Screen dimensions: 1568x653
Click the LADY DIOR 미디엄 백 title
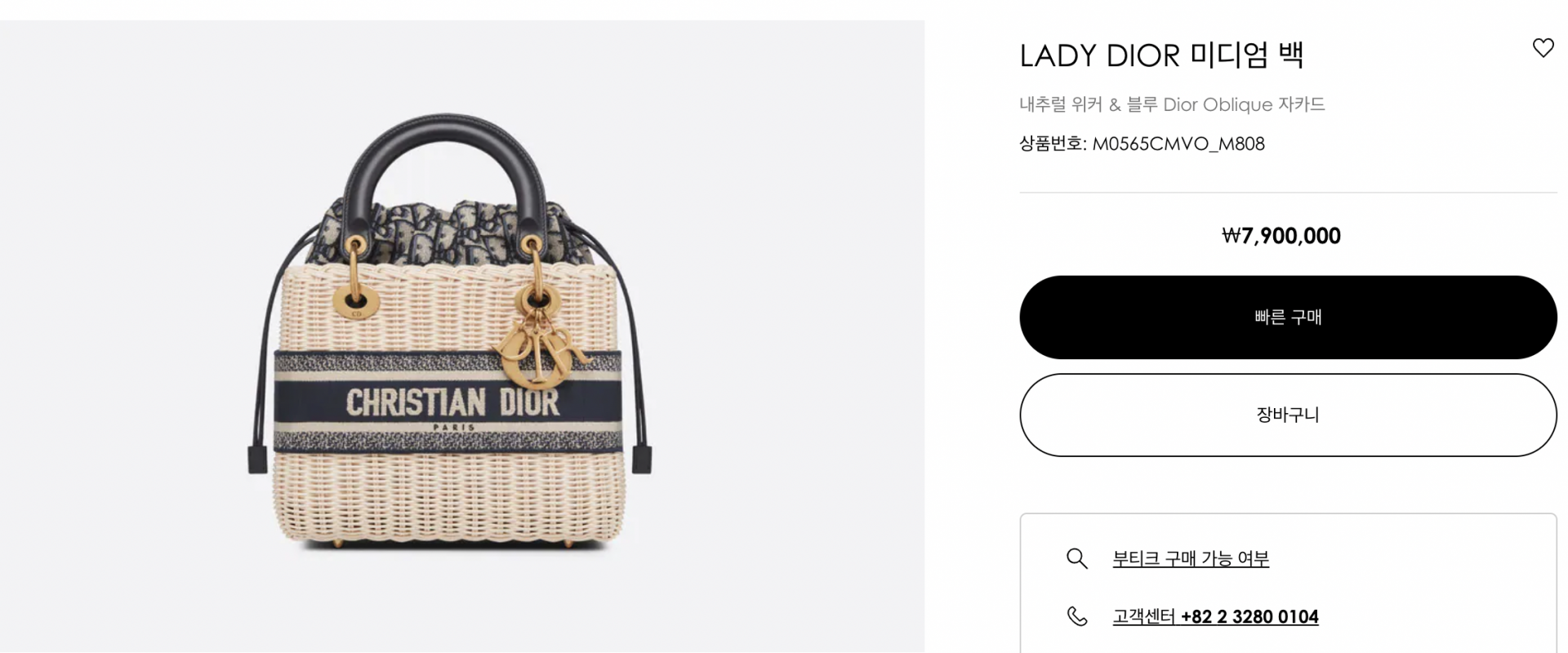(x=1161, y=56)
